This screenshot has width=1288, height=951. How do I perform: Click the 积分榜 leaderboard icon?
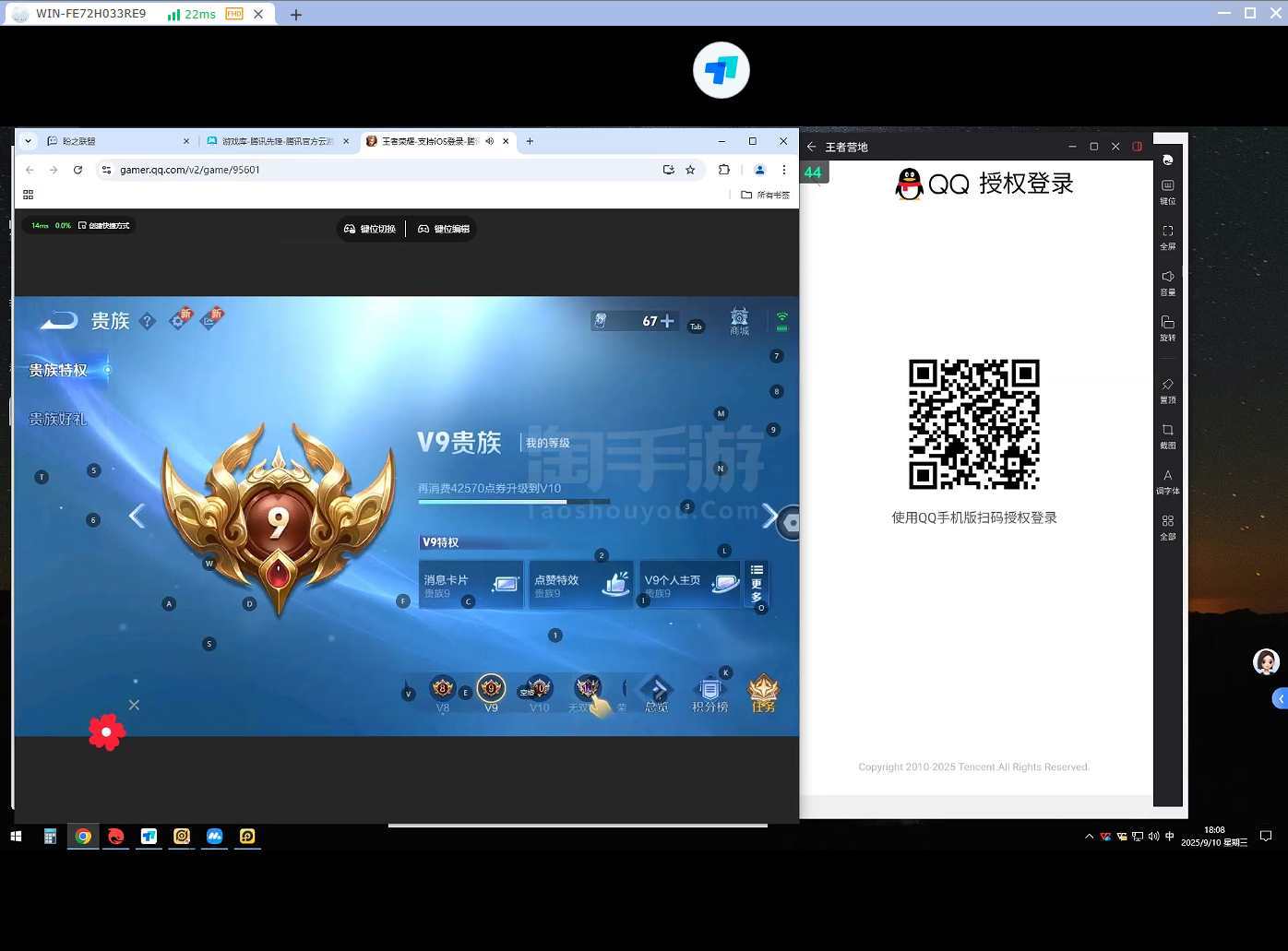point(710,695)
